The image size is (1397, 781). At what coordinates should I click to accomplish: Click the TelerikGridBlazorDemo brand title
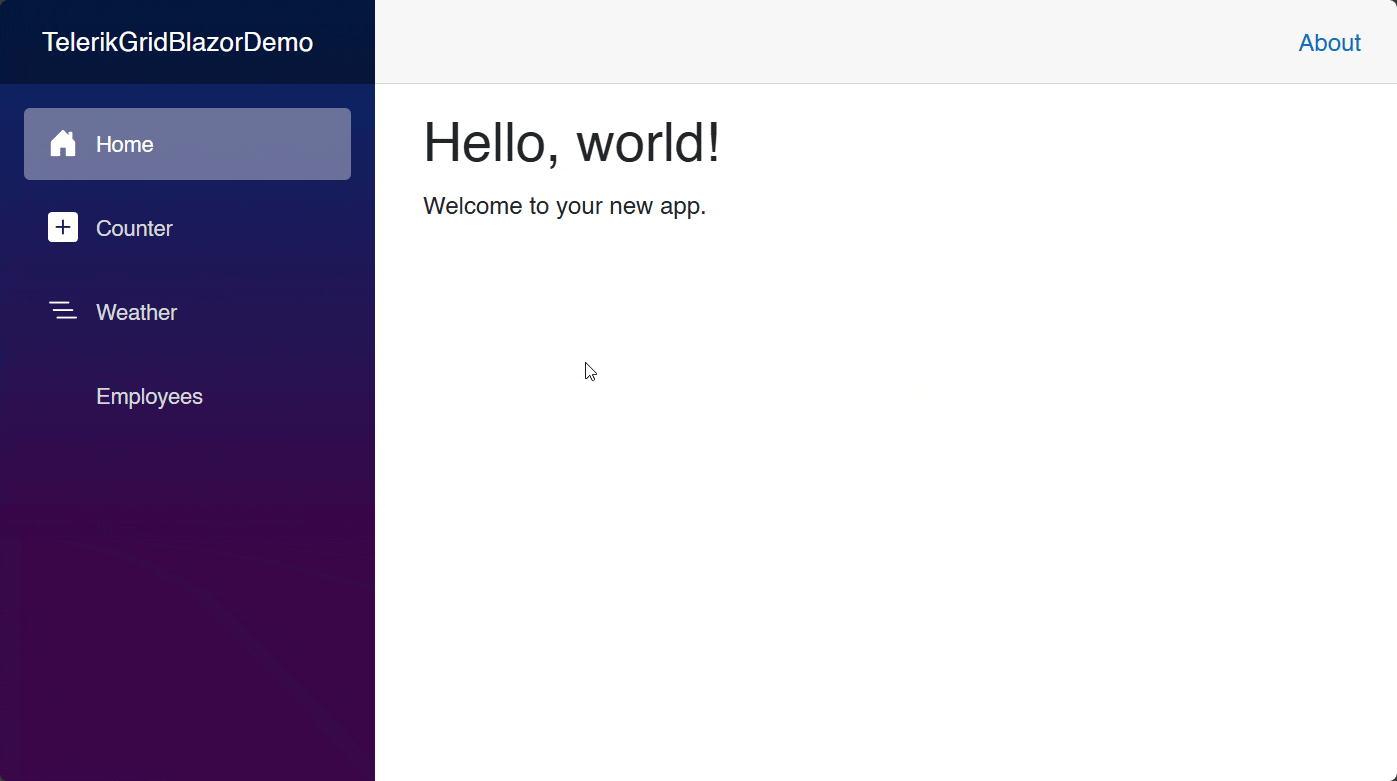[177, 43]
